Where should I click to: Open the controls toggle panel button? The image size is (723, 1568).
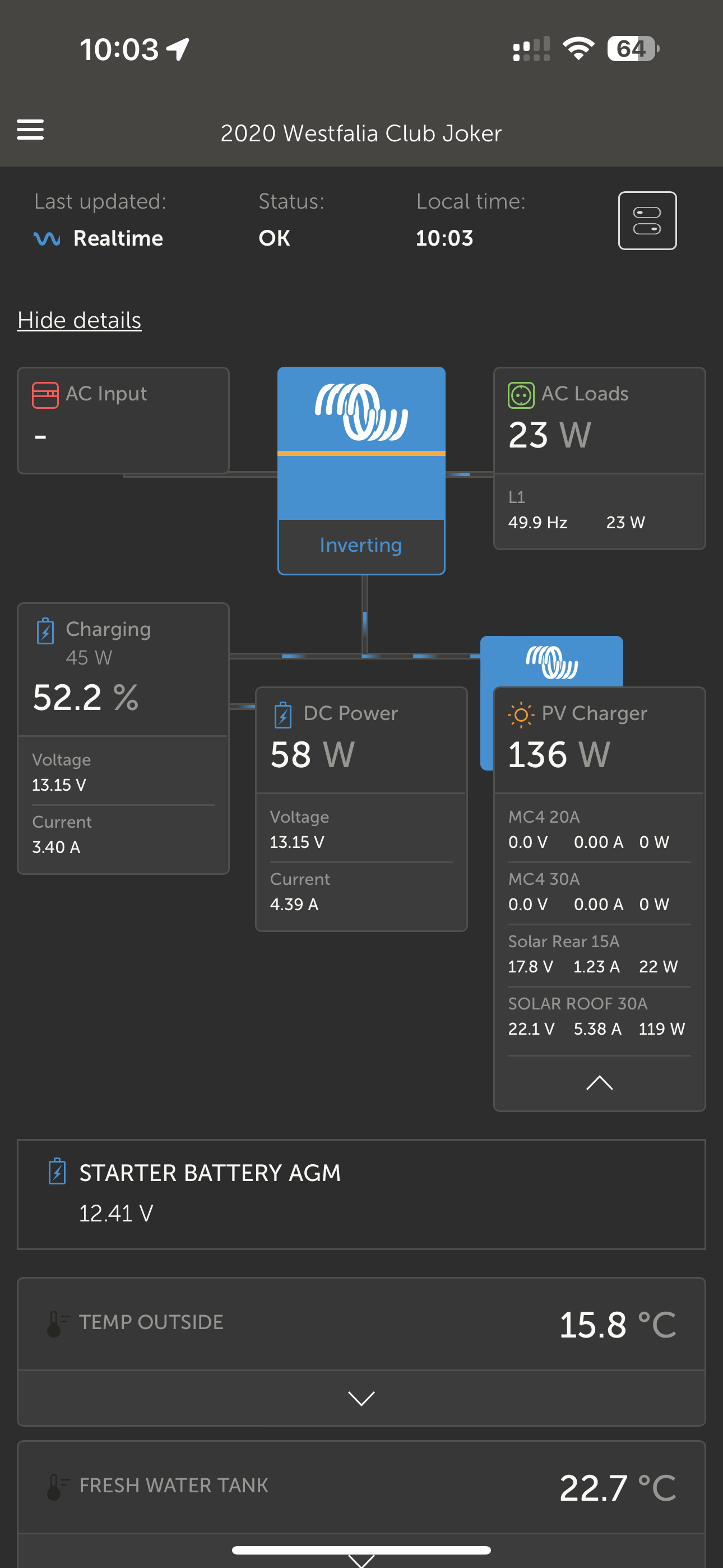click(x=647, y=220)
